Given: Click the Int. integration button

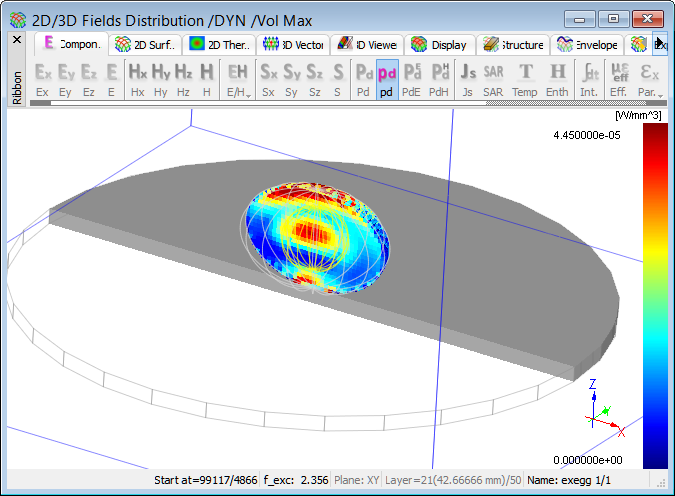Looking at the screenshot, I should click(590, 78).
